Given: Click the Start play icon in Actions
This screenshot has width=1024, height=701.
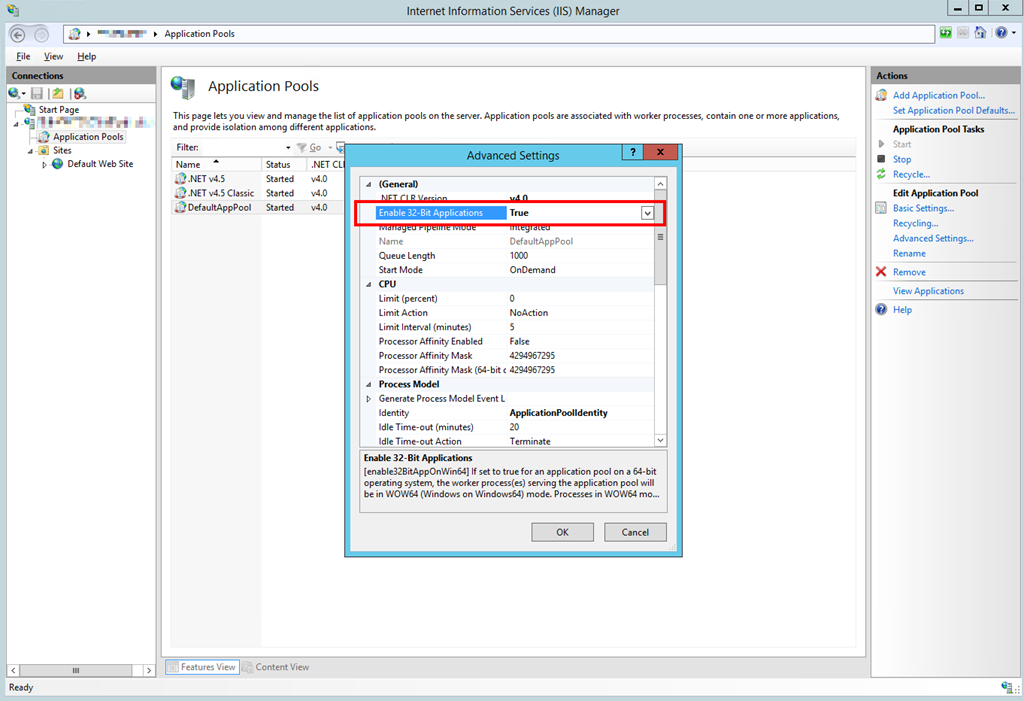Looking at the screenshot, I should point(881,144).
